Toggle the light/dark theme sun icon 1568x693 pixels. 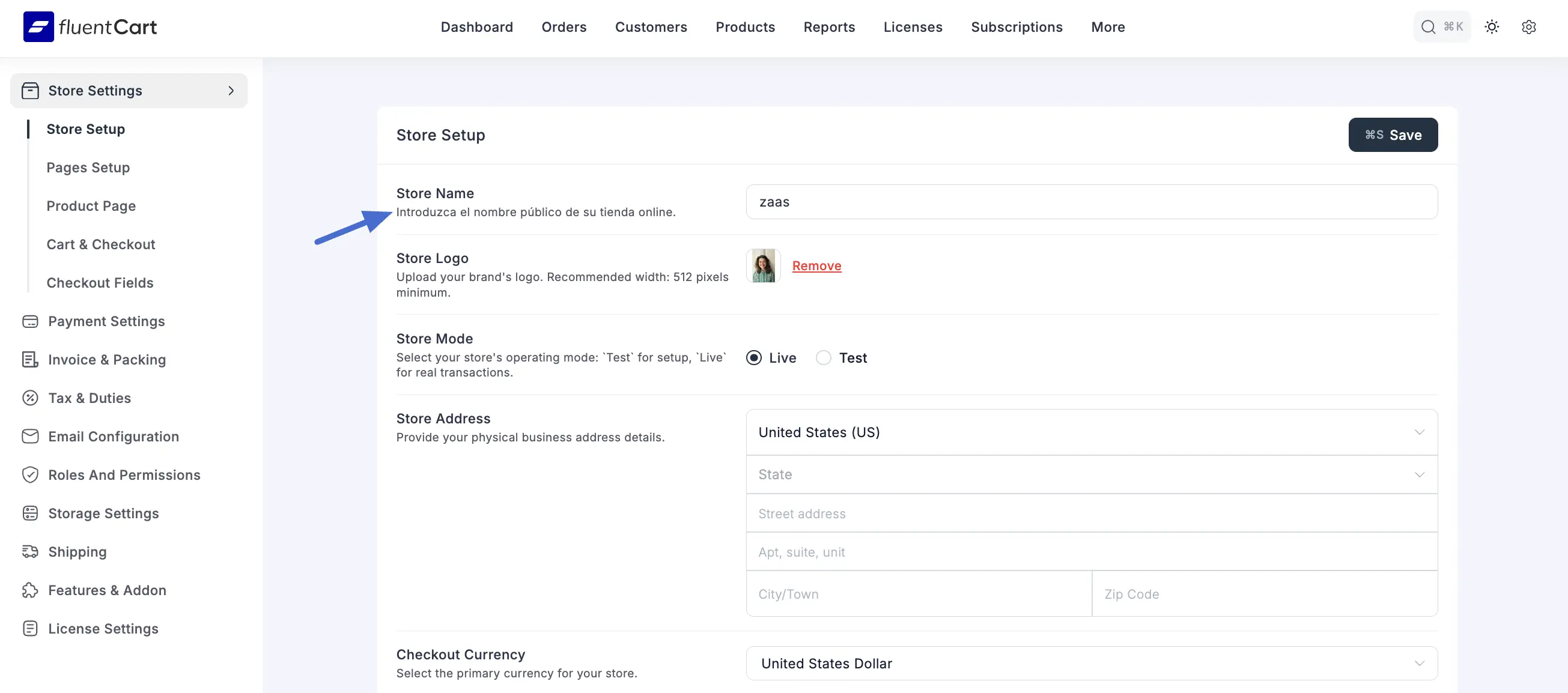[1491, 27]
